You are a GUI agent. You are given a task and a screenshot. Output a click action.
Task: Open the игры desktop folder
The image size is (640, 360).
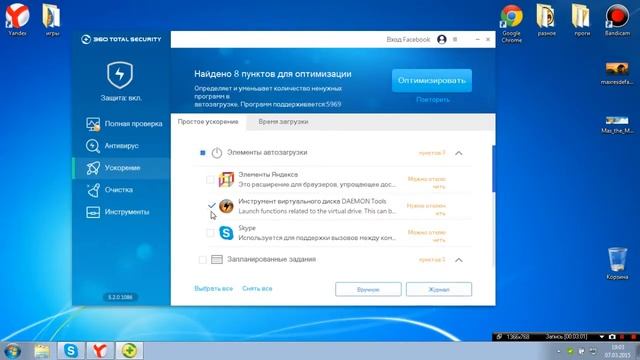pyautogui.click(x=52, y=19)
